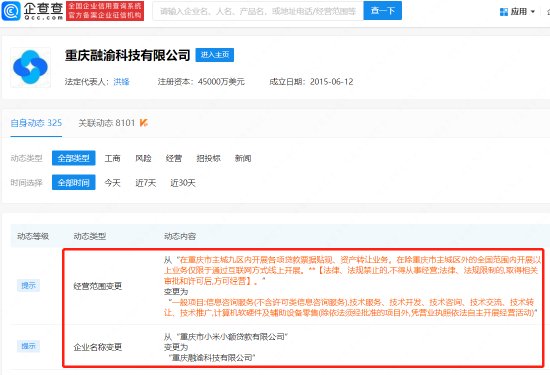Click the company logo thumbnail

coord(31,67)
